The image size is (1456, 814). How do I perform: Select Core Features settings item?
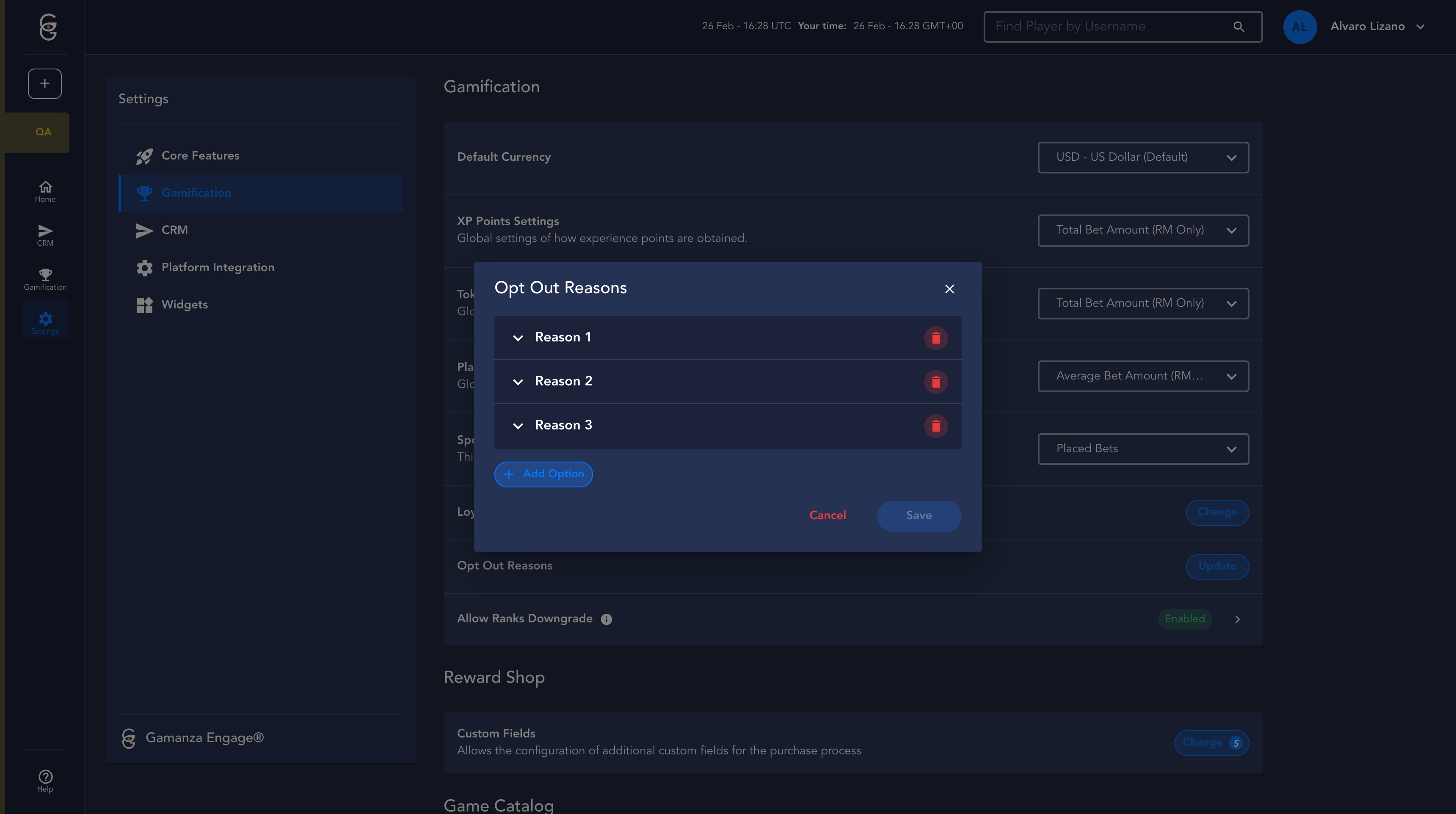200,156
